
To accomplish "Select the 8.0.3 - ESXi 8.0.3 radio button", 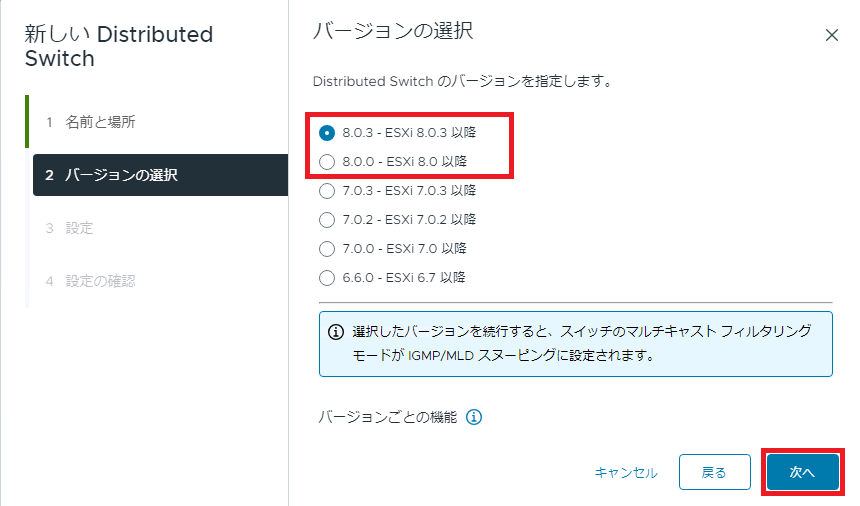I will [x=327, y=133].
